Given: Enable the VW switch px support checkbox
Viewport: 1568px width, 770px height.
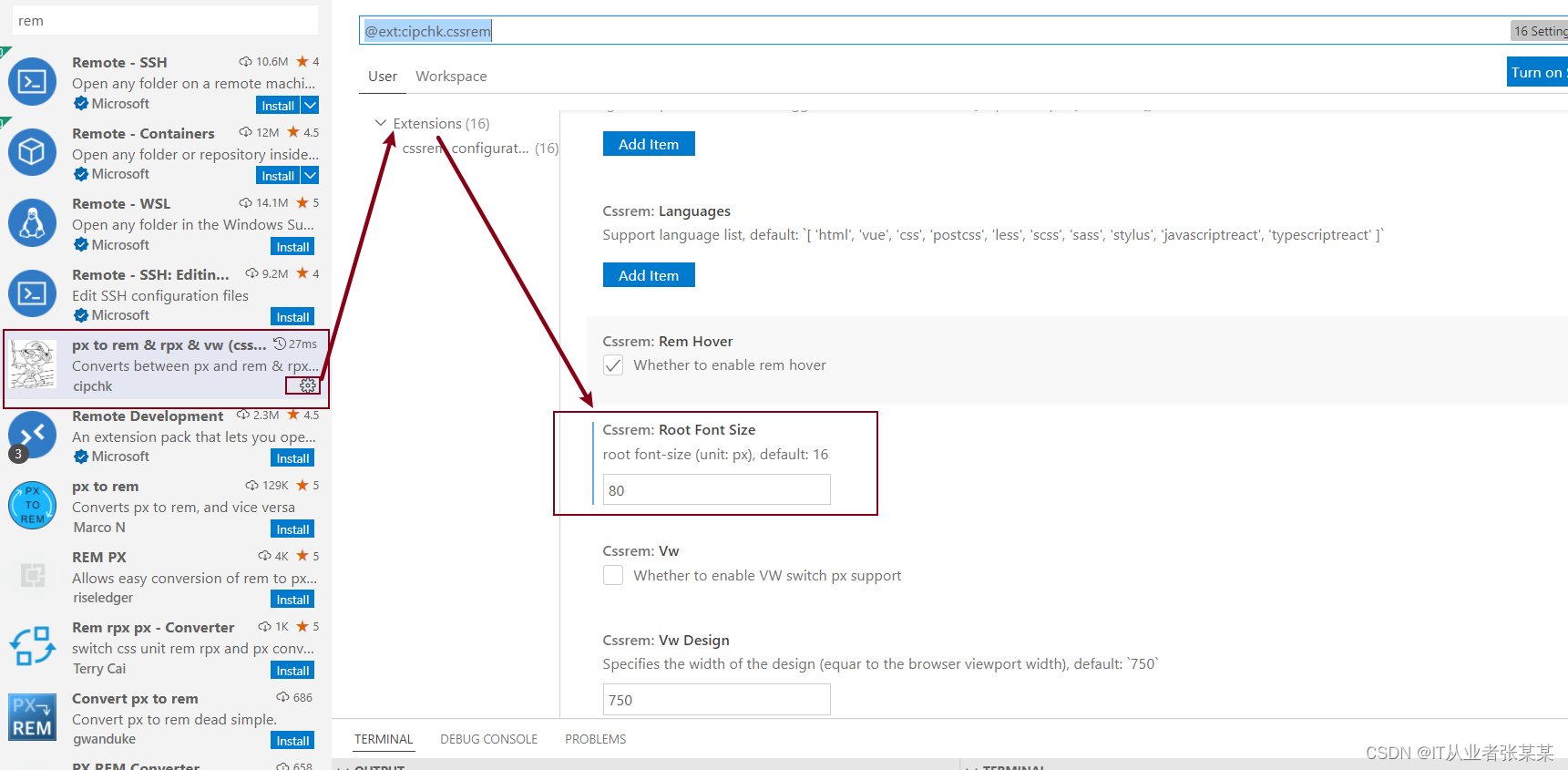Looking at the screenshot, I should point(613,575).
